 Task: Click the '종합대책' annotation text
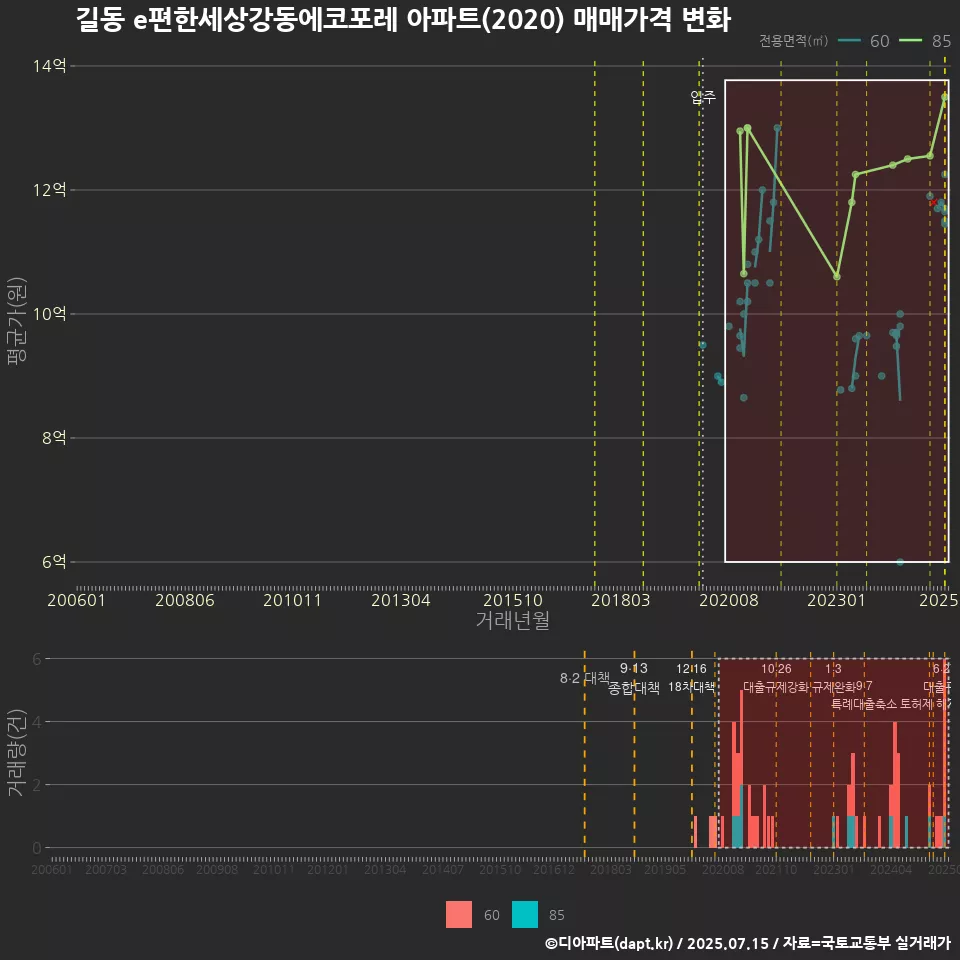634,688
